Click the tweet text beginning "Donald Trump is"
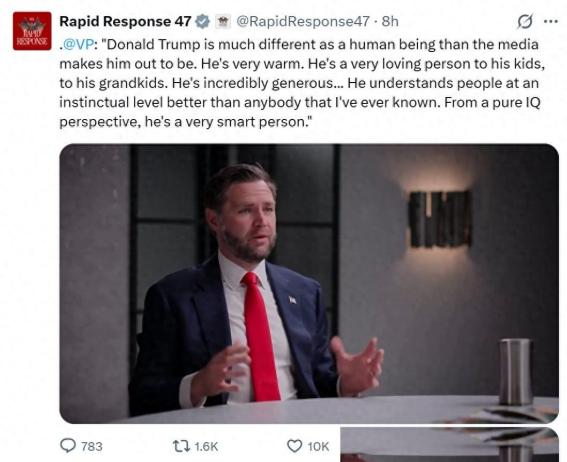 point(302,83)
